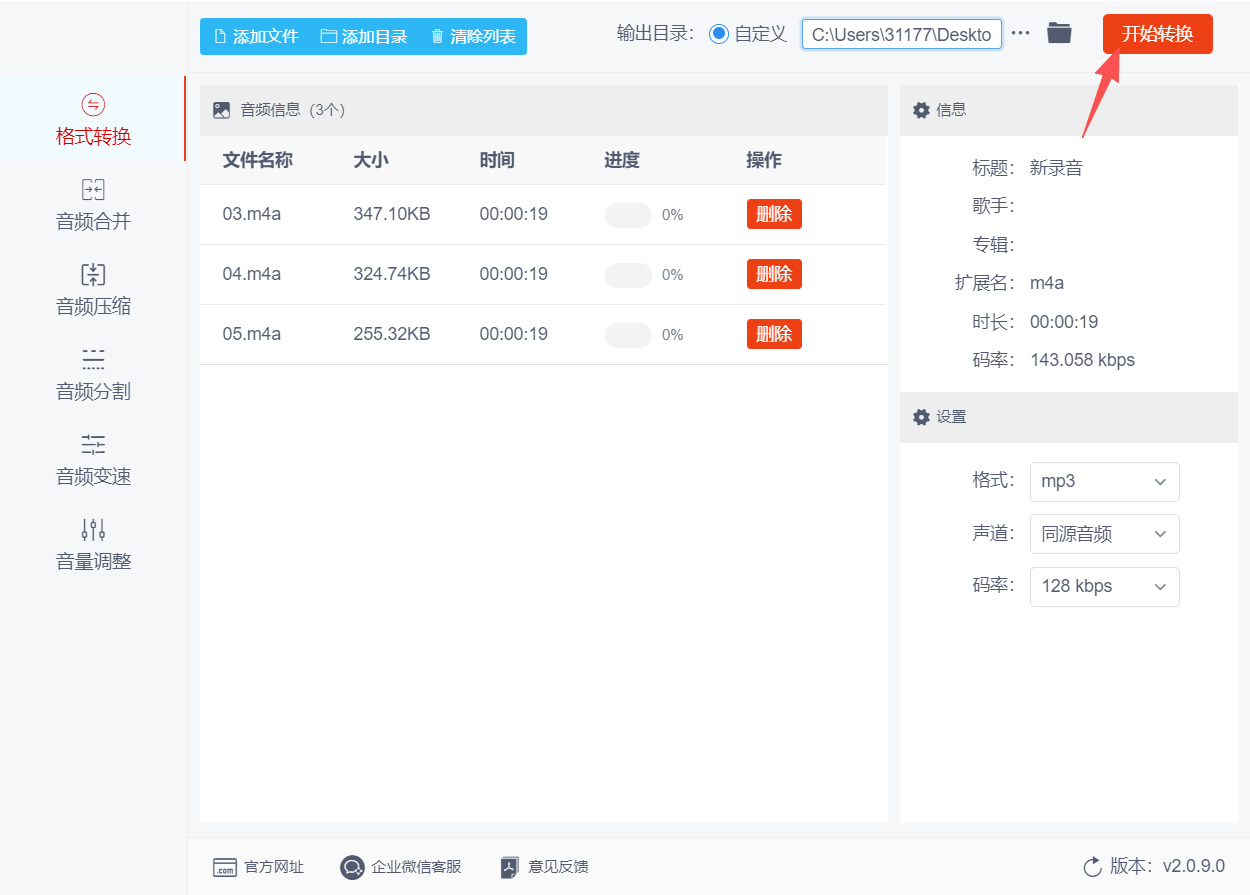Click the version refresh icon

1092,866
